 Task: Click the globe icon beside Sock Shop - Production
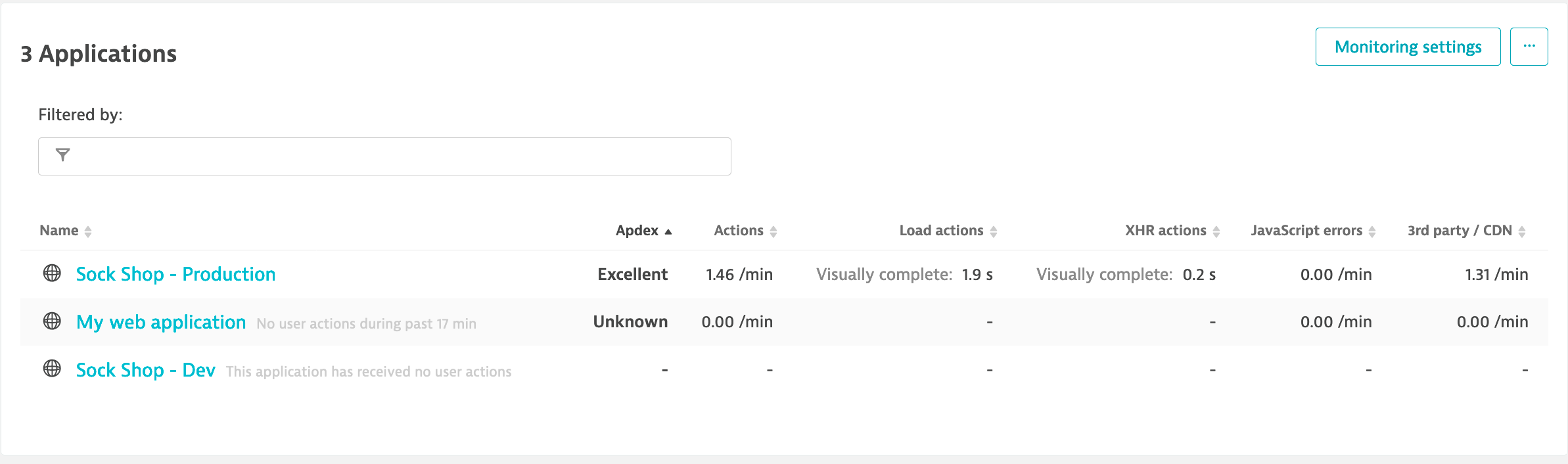pyautogui.click(x=52, y=273)
